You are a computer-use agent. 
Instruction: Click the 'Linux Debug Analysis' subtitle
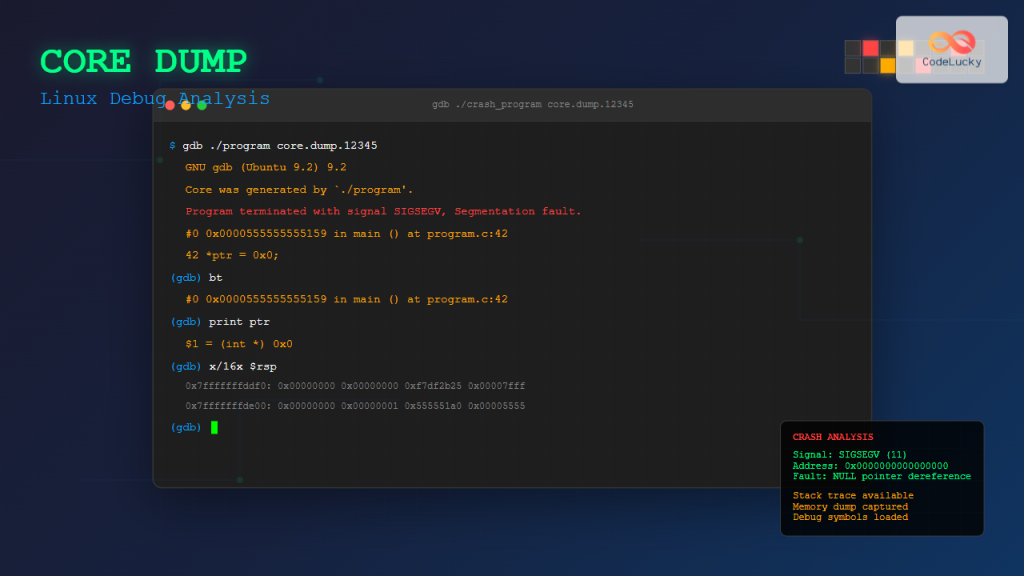[155, 98]
